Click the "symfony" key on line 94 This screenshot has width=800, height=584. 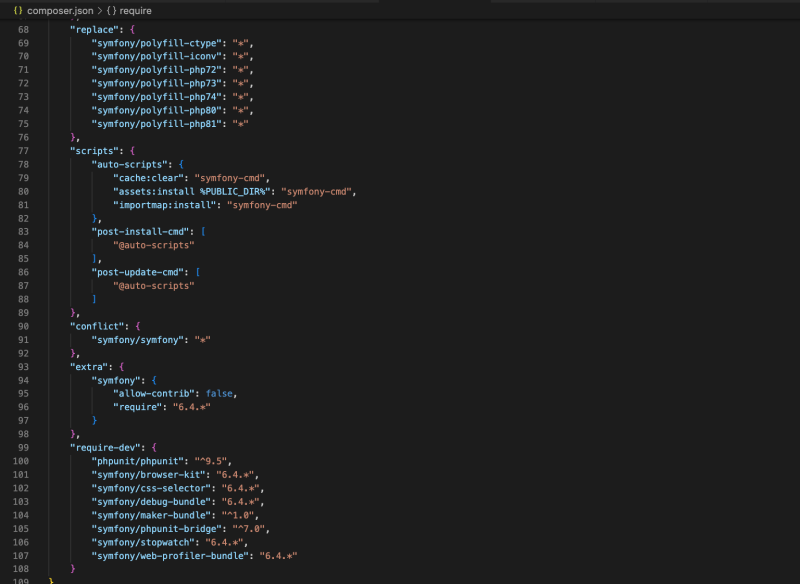(116, 380)
